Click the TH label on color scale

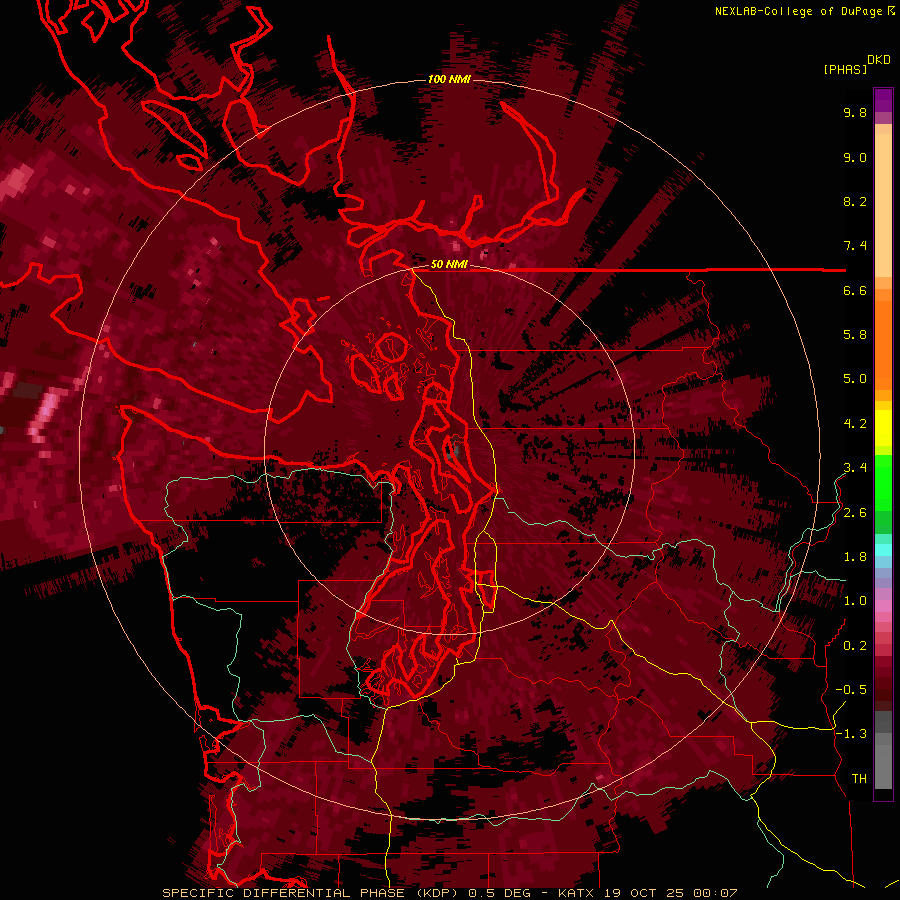(x=859, y=779)
